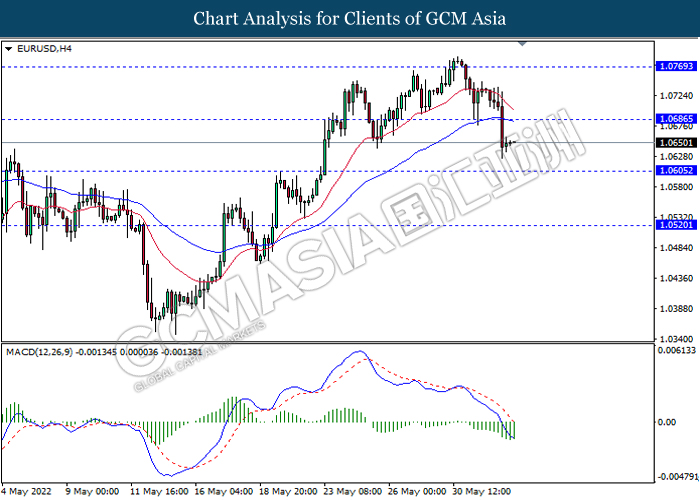Viewport: 700px width, 500px height.
Task: Select the 0.00 MACD zero level value
Action: pos(667,422)
